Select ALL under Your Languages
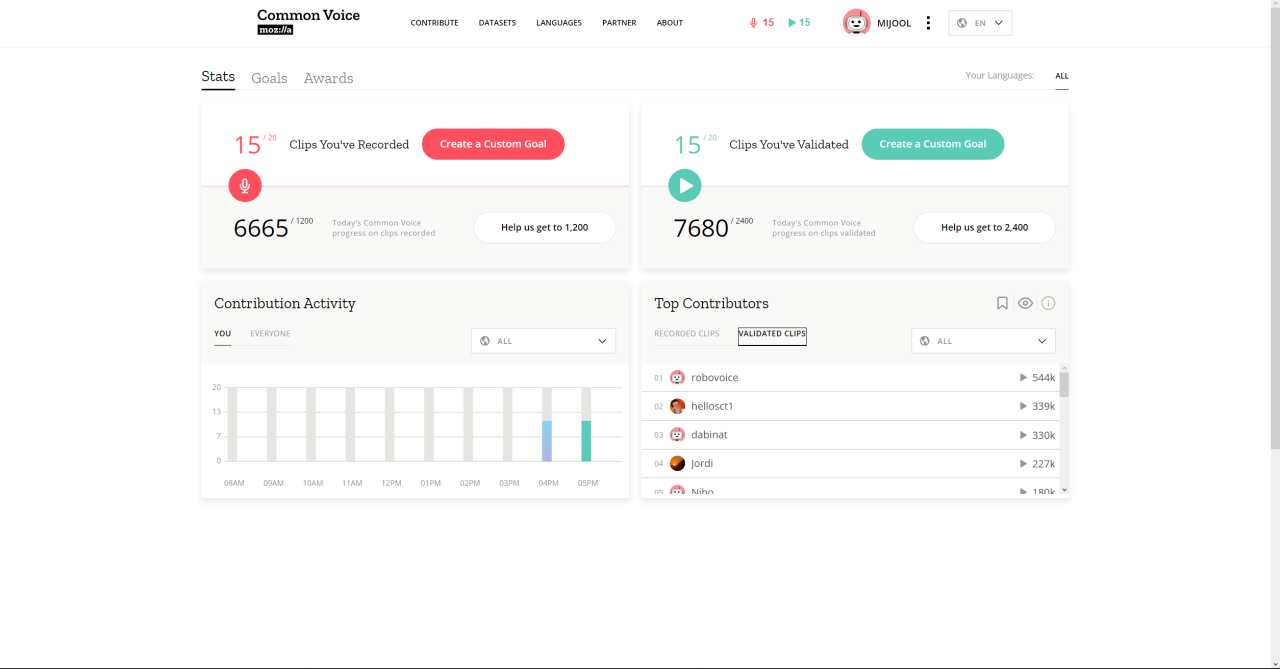The width and height of the screenshot is (1280, 669). (x=1062, y=76)
